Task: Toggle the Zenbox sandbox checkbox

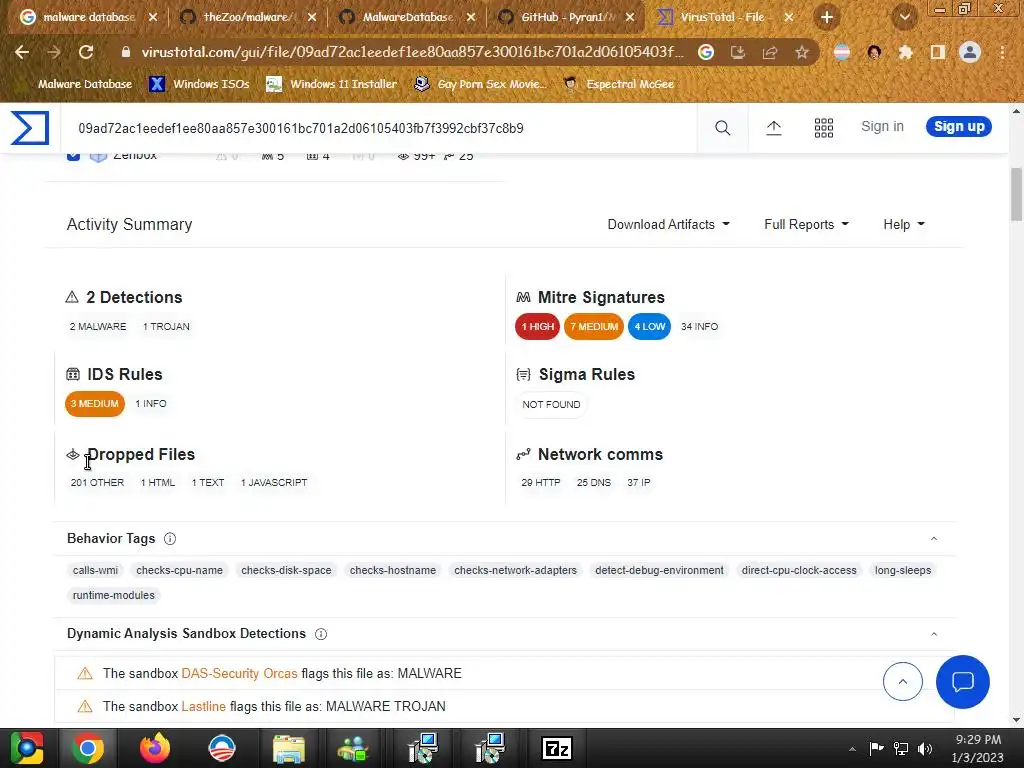Action: click(x=73, y=156)
